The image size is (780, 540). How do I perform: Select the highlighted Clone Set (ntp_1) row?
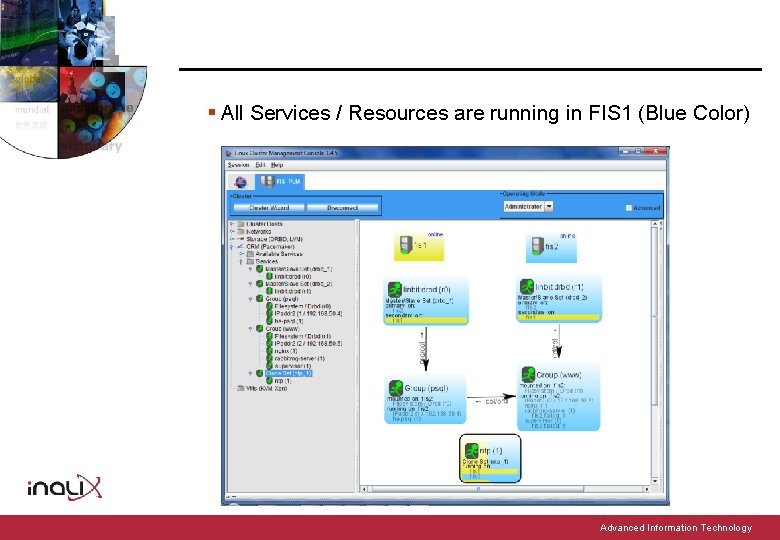click(289, 373)
